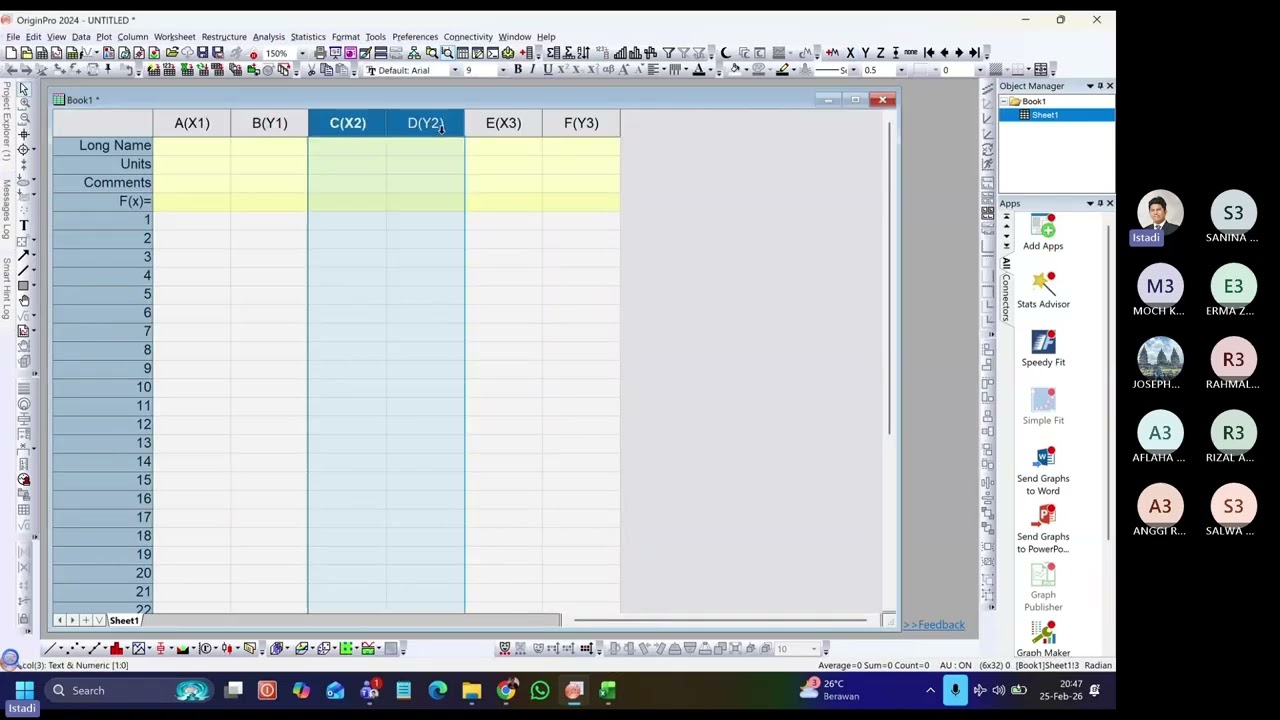Open Add Apps in Apps panel
The image size is (1280, 720).
click(1043, 233)
